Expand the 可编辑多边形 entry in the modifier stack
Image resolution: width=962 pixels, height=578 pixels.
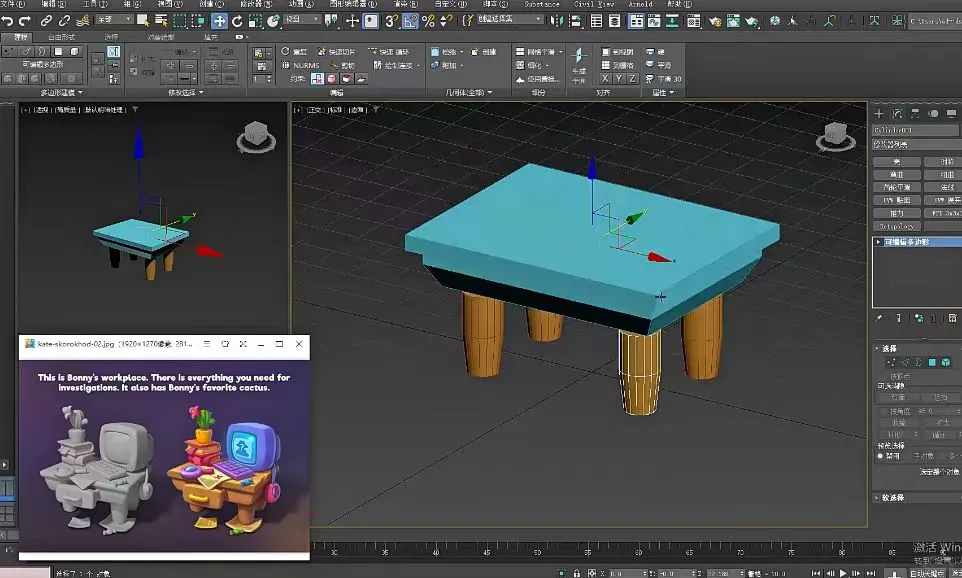point(878,241)
